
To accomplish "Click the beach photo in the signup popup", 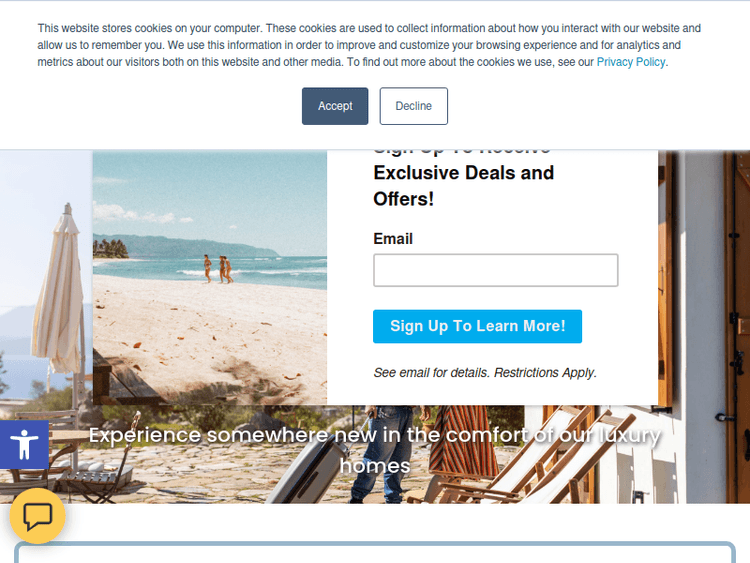I will click(x=210, y=277).
